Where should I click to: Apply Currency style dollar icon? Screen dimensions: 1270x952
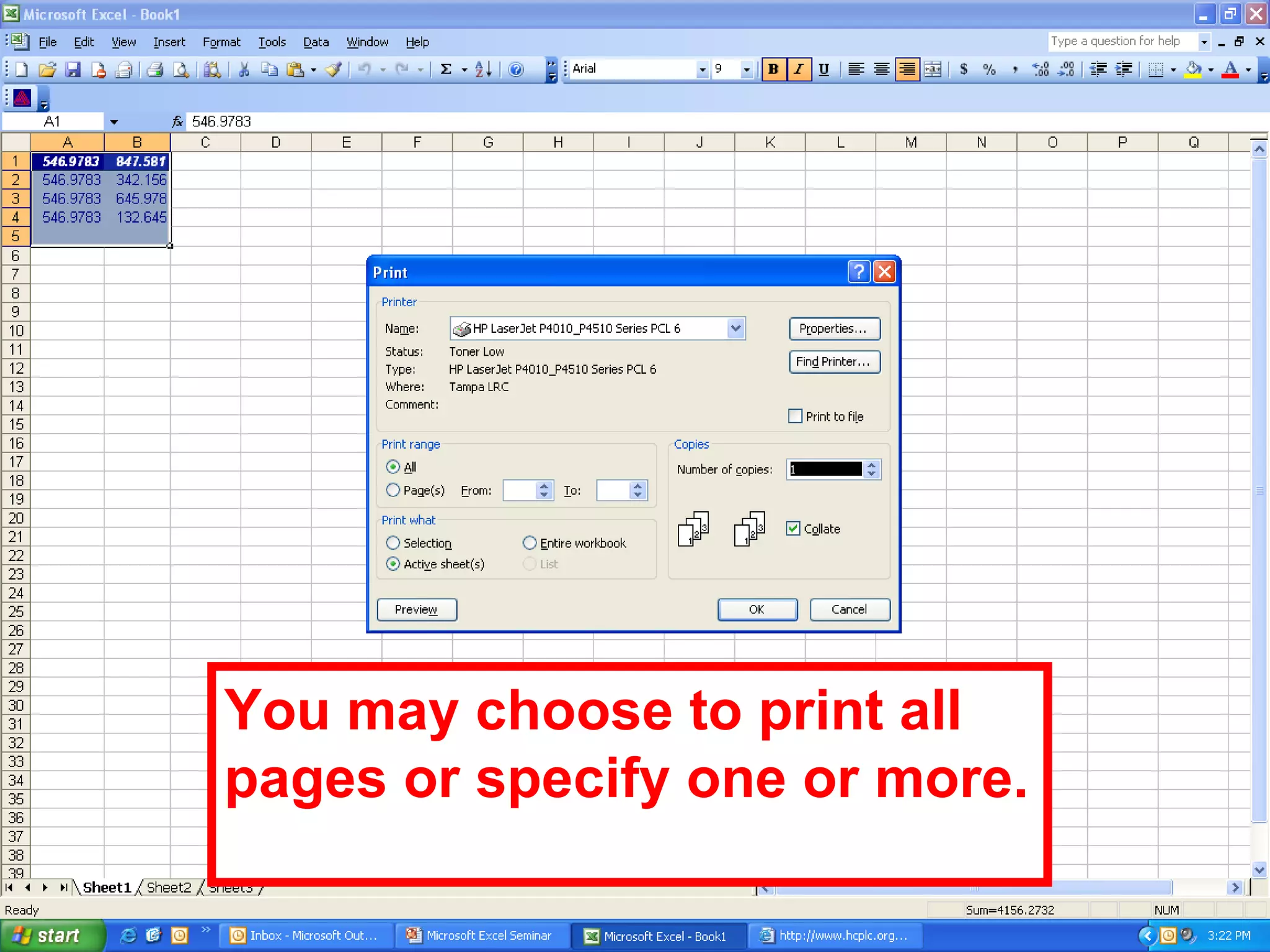(964, 69)
